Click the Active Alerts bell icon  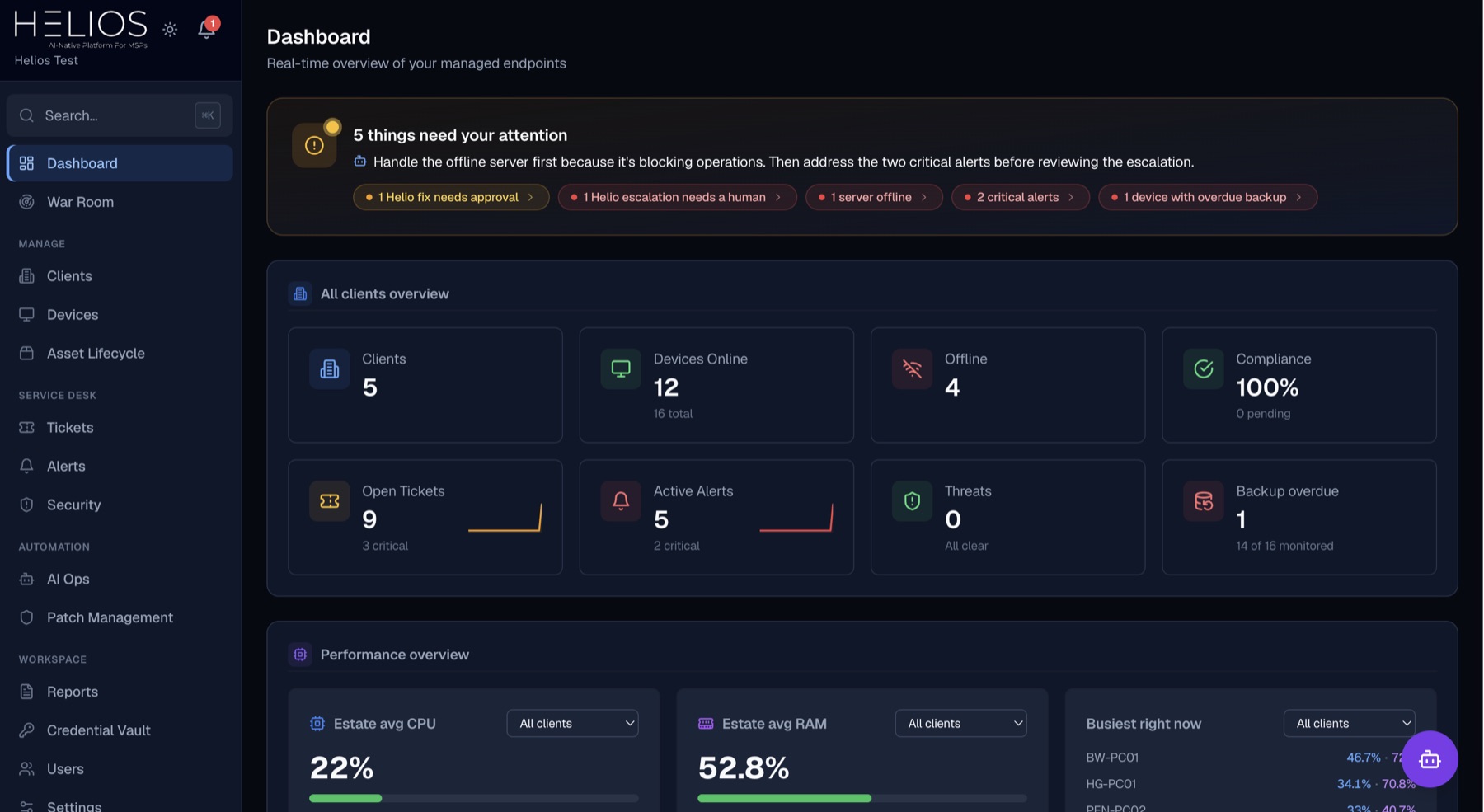tap(621, 501)
